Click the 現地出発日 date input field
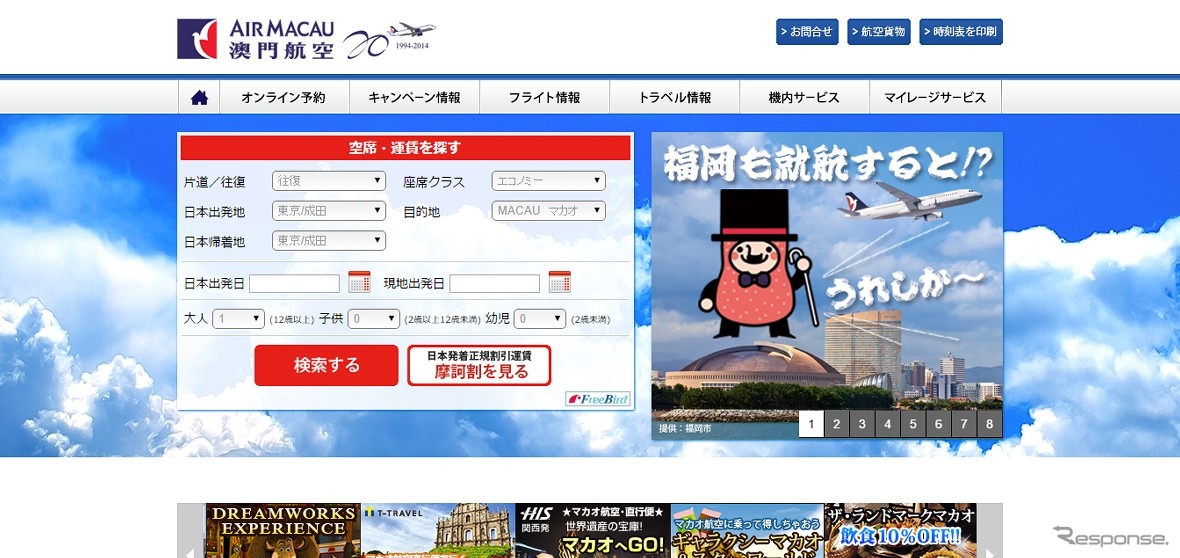 click(494, 283)
